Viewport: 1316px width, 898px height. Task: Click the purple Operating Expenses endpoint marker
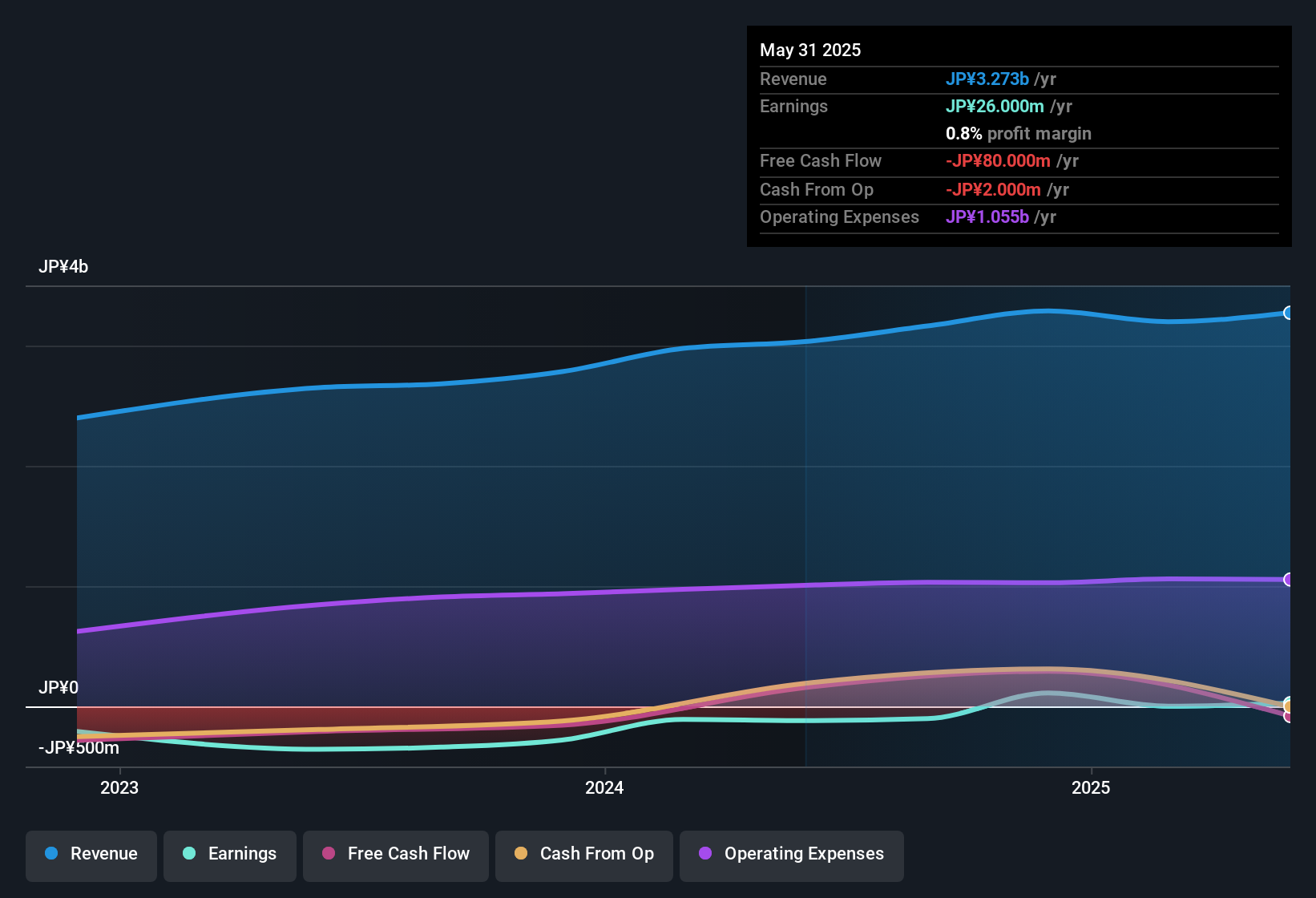pos(1288,580)
